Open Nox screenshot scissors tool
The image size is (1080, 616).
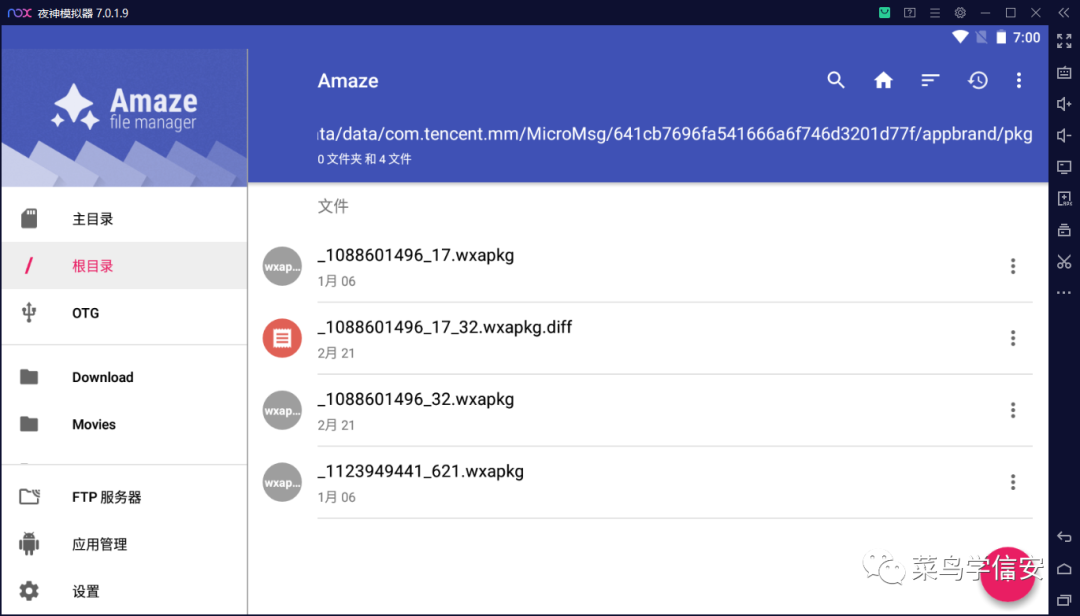(x=1064, y=262)
